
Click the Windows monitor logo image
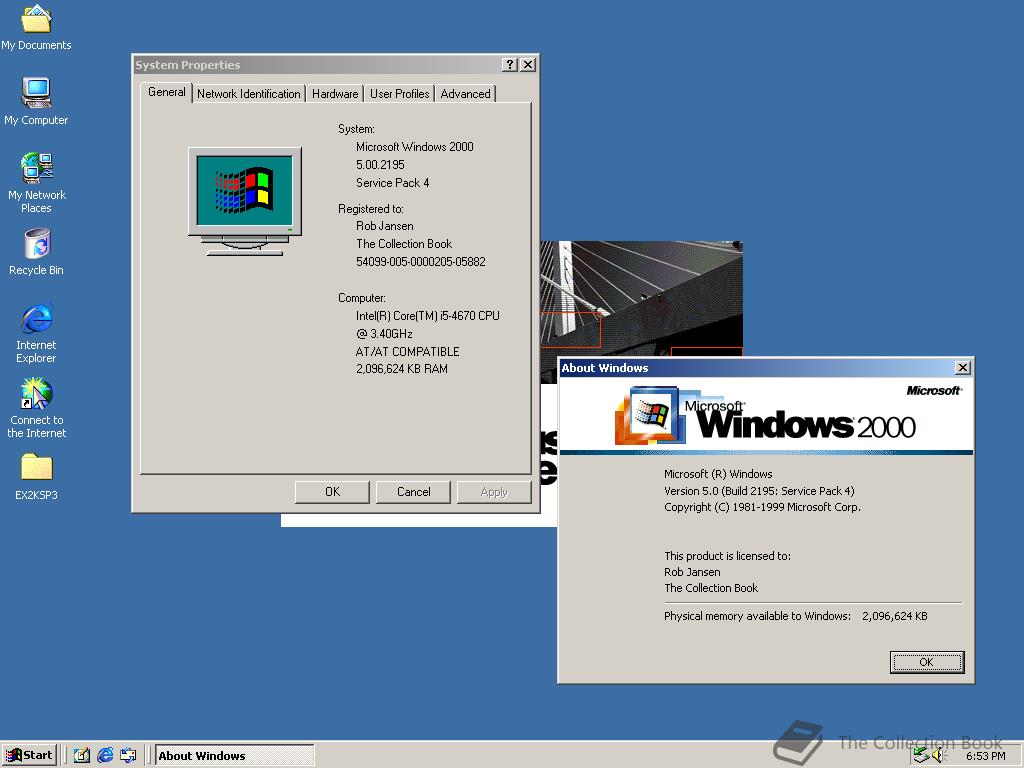tap(245, 201)
